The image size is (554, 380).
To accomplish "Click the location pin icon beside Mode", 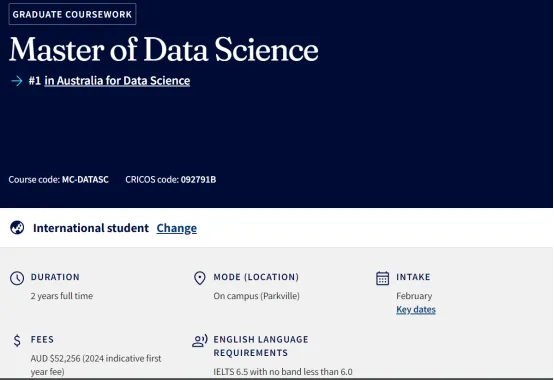I will point(200,278).
